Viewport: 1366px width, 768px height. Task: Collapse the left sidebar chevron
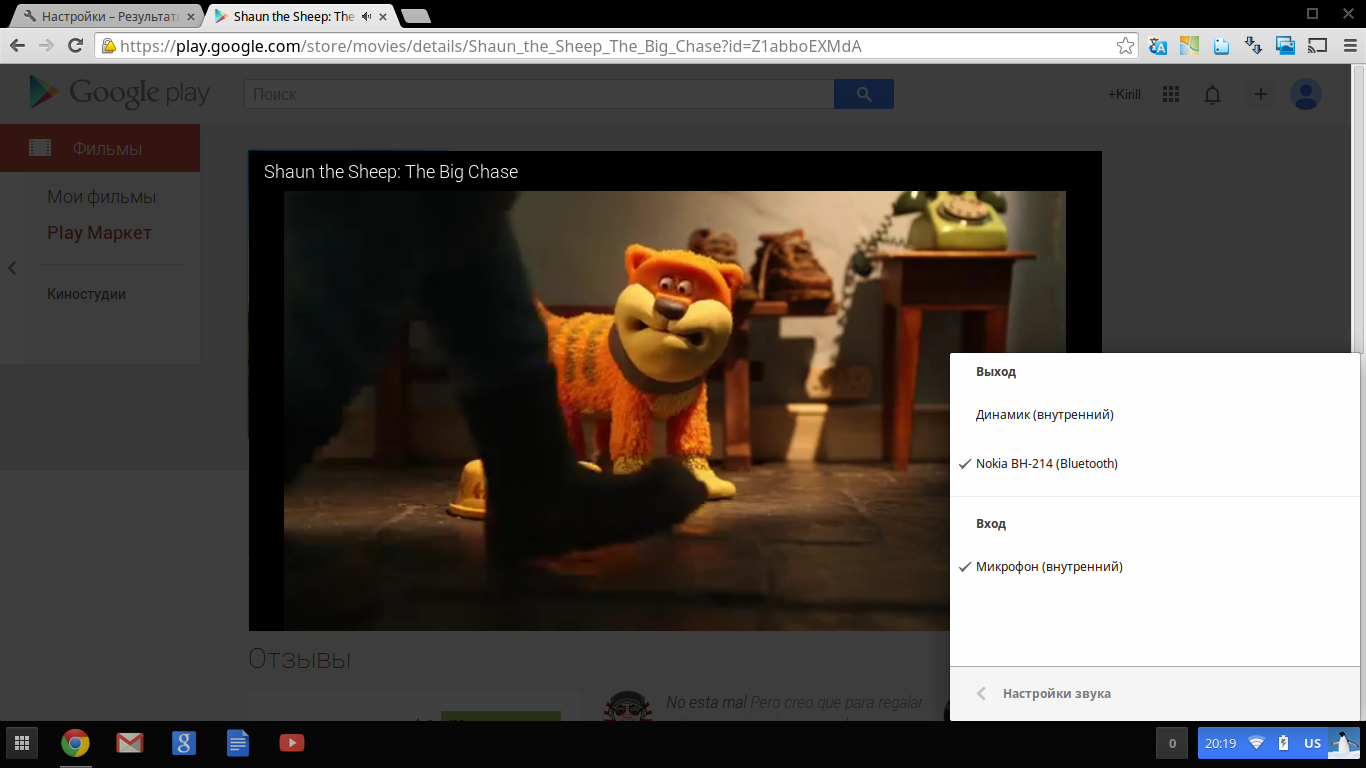[12, 268]
